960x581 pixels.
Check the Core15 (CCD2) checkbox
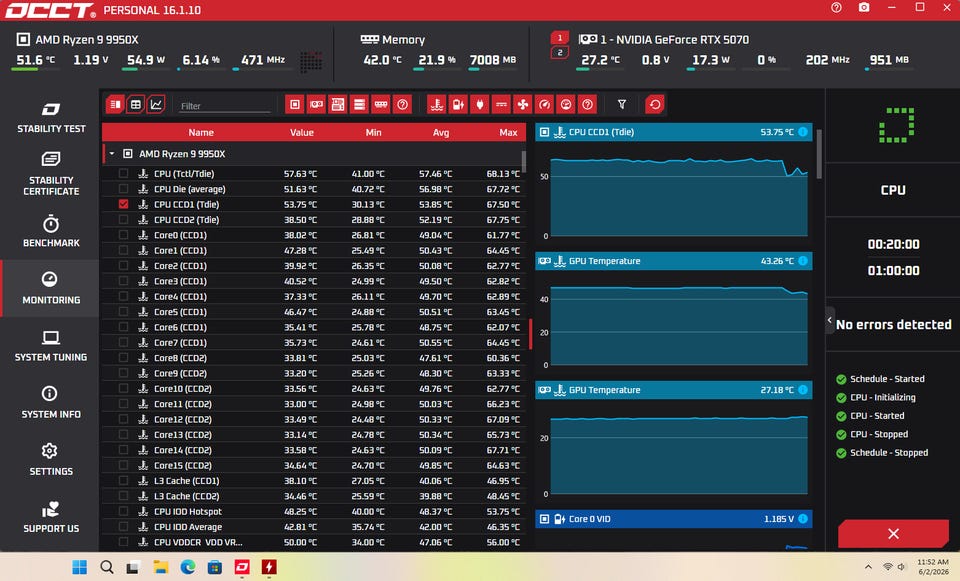click(124, 465)
